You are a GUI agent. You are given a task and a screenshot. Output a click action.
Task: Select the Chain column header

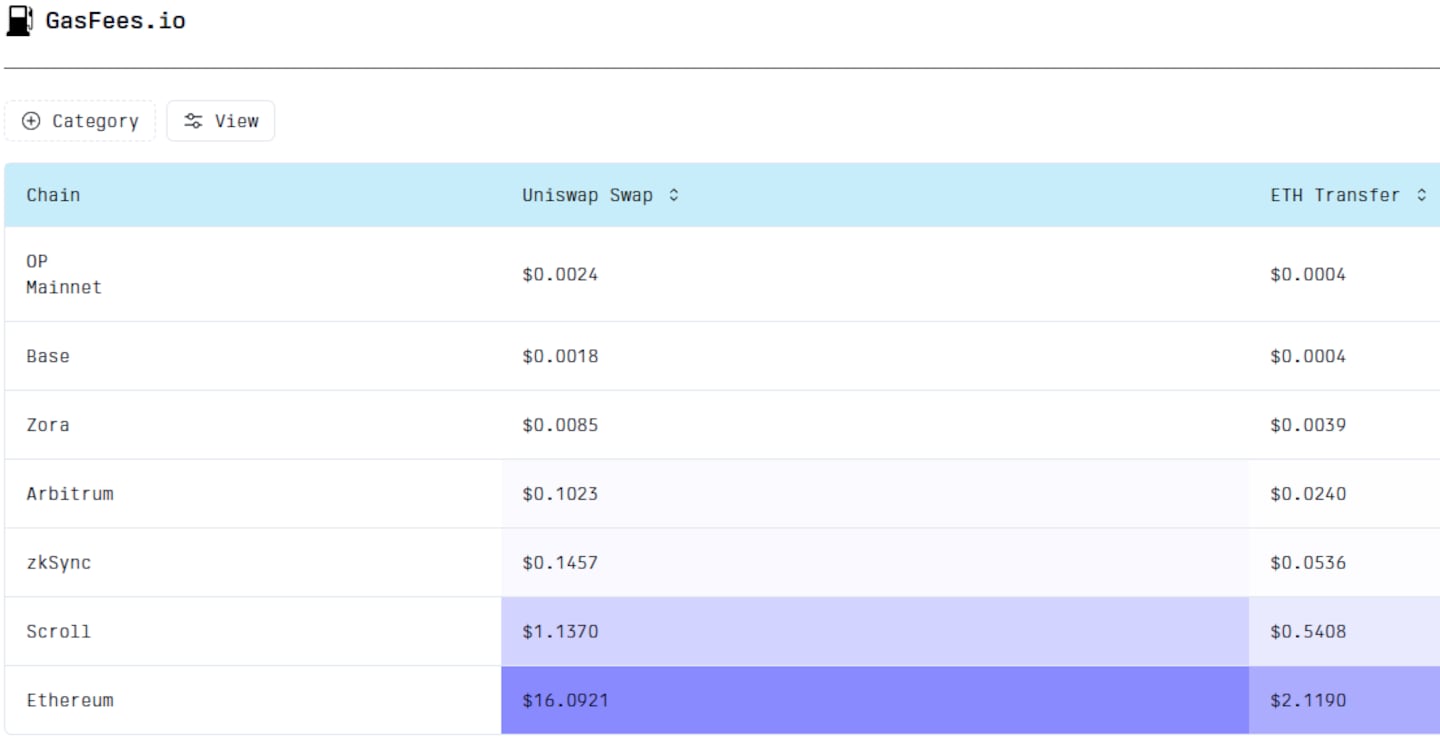click(x=53, y=195)
